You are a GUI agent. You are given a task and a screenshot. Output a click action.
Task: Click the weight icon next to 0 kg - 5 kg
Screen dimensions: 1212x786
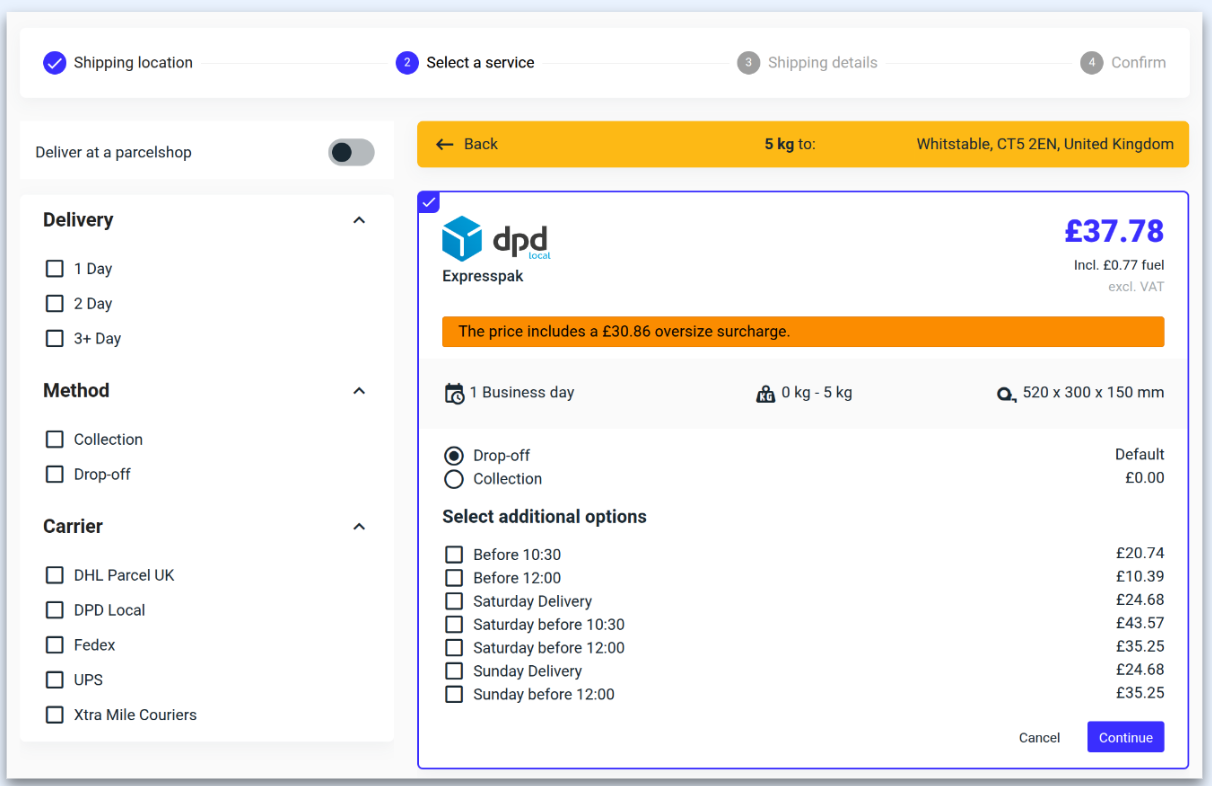point(766,393)
